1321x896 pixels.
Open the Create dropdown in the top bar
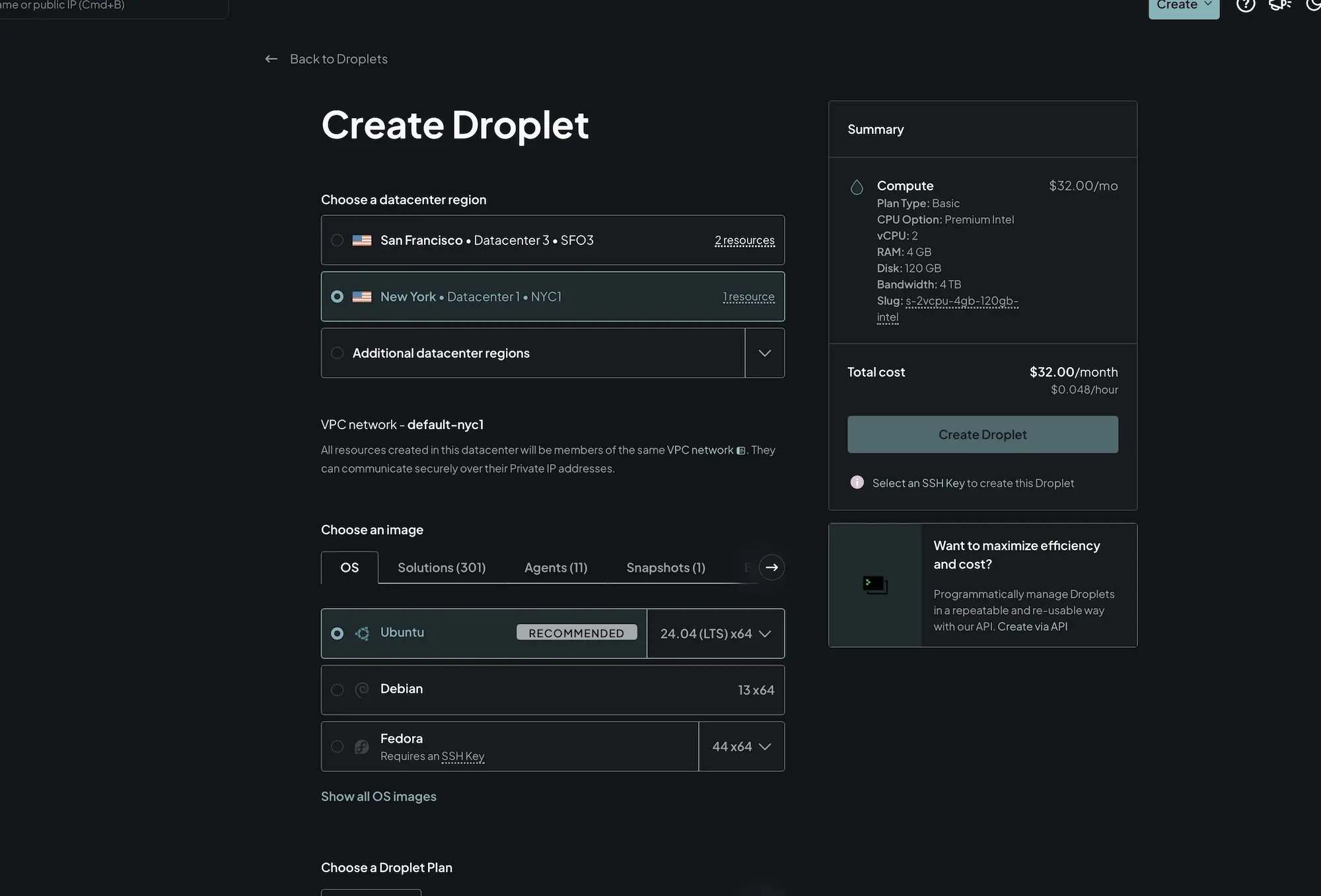click(x=1184, y=7)
